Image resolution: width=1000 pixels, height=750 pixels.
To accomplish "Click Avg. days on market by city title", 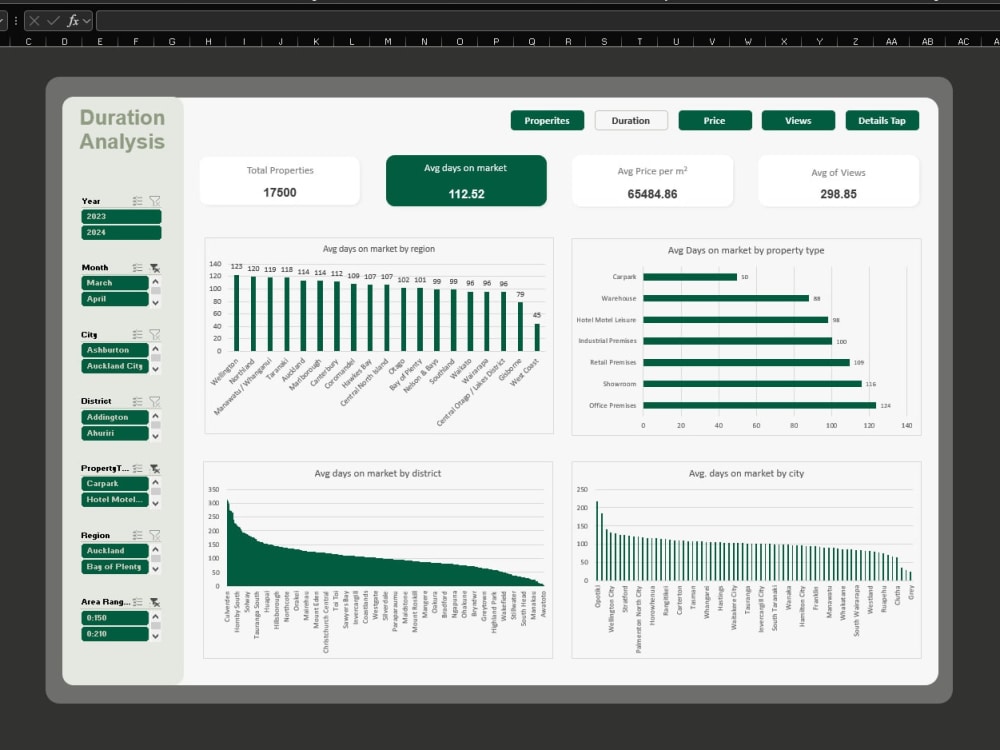I will 746,473.
